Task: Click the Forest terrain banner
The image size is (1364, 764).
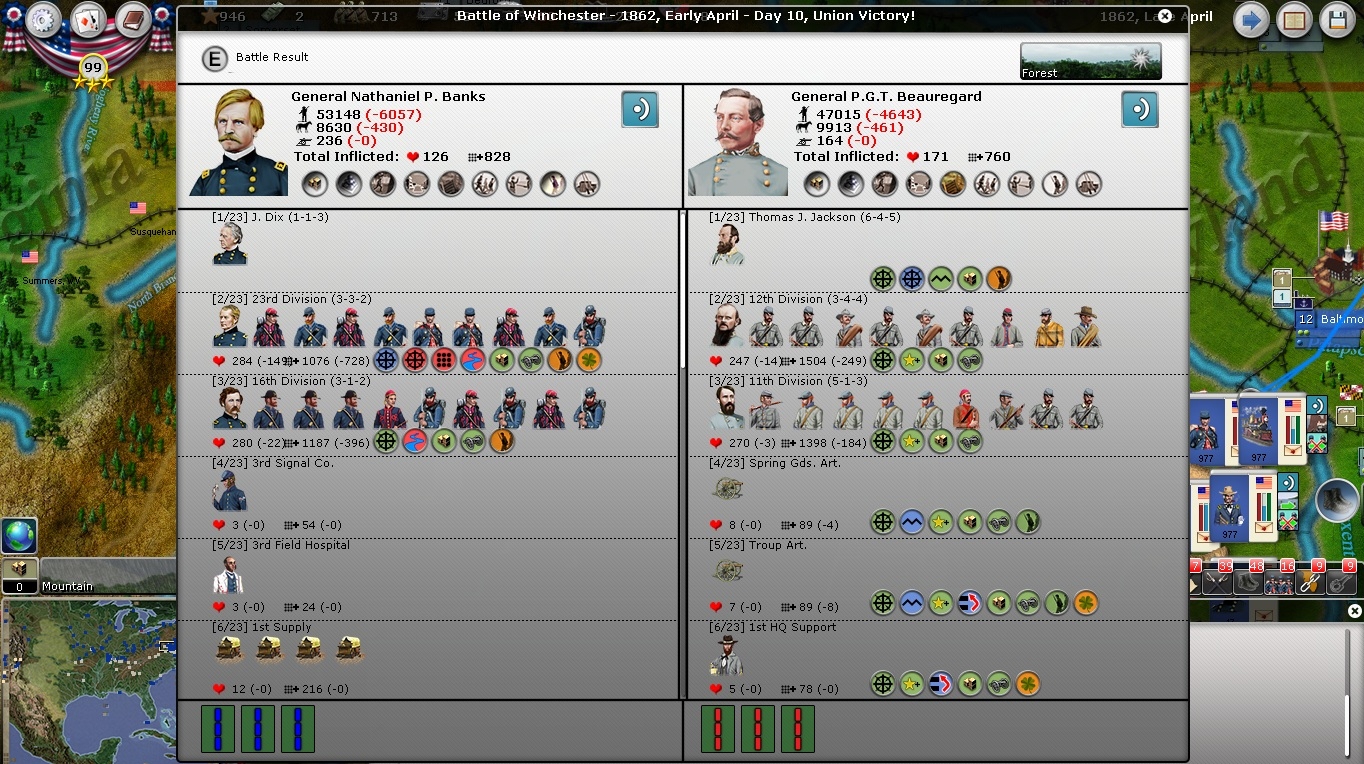Action: click(x=1090, y=61)
